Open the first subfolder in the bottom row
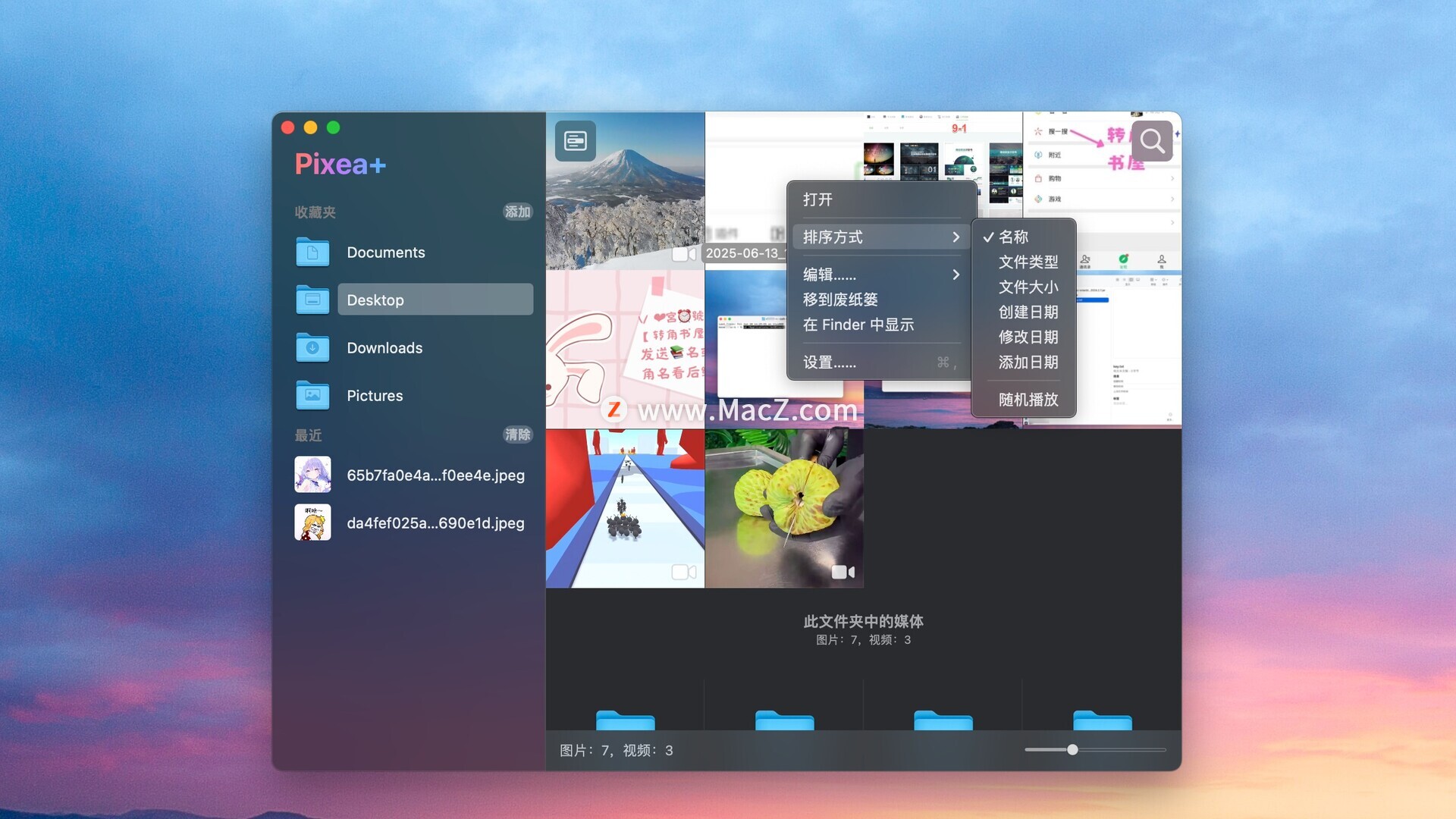Screen dimensions: 1456x819 pos(625,720)
